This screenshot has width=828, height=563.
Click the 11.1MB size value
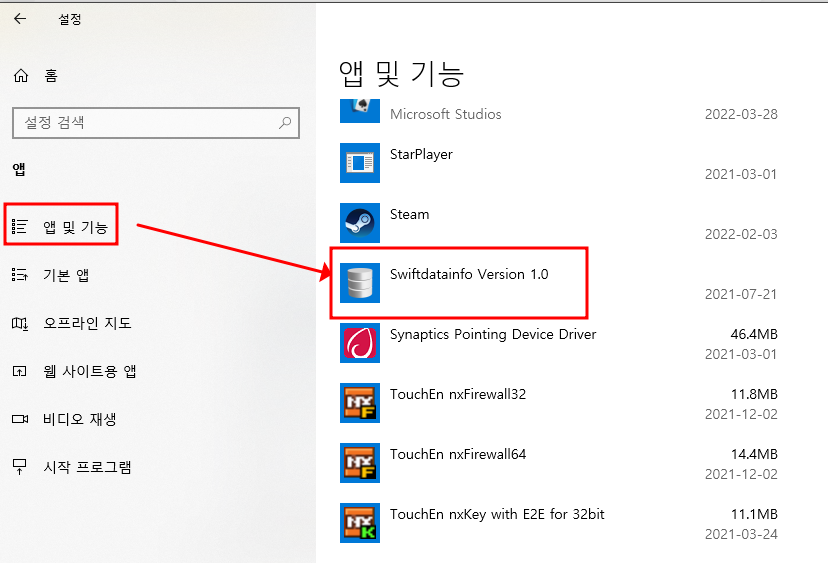[754, 514]
